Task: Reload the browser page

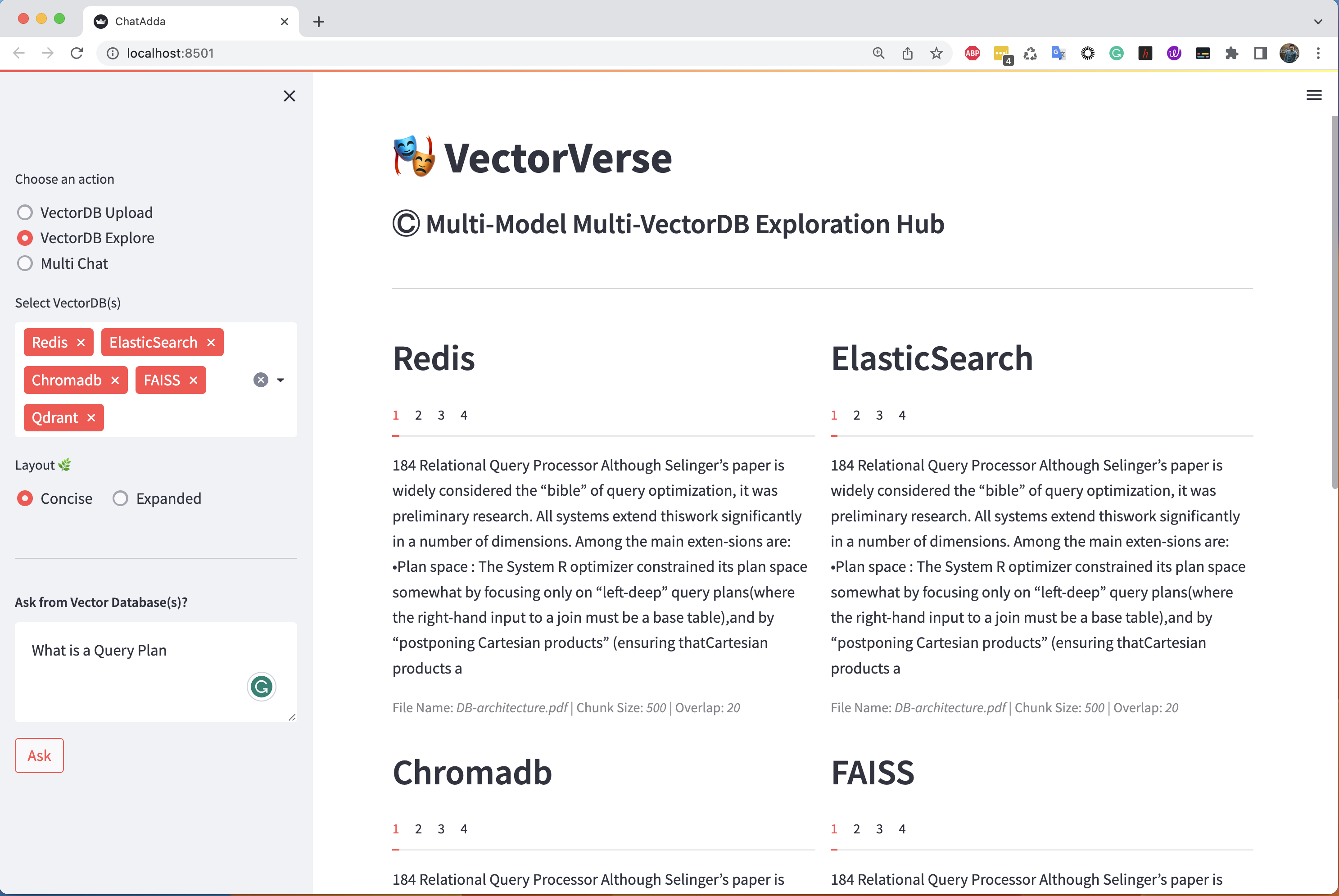Action: (x=77, y=53)
